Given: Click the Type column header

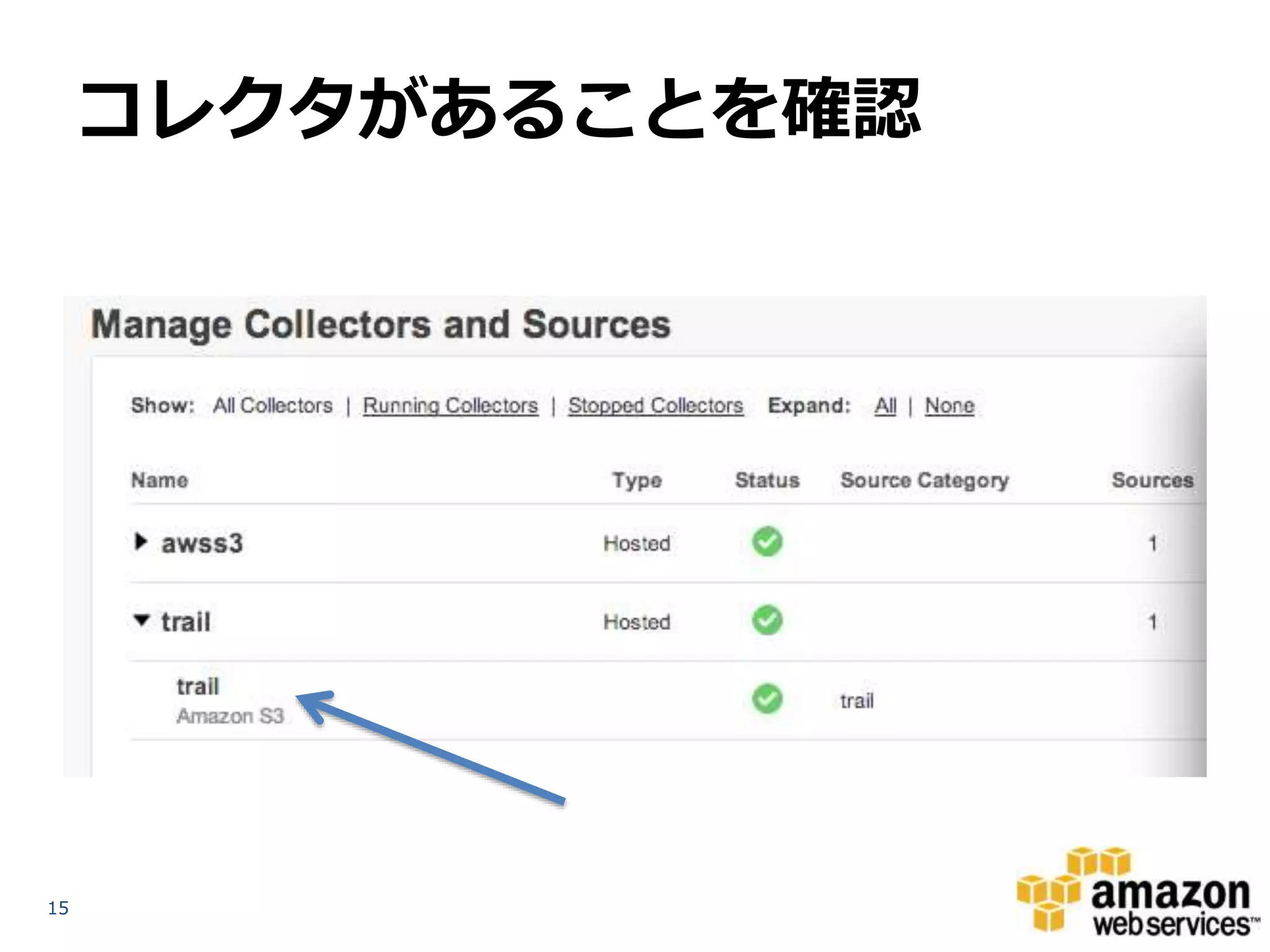Looking at the screenshot, I should pos(637,480).
